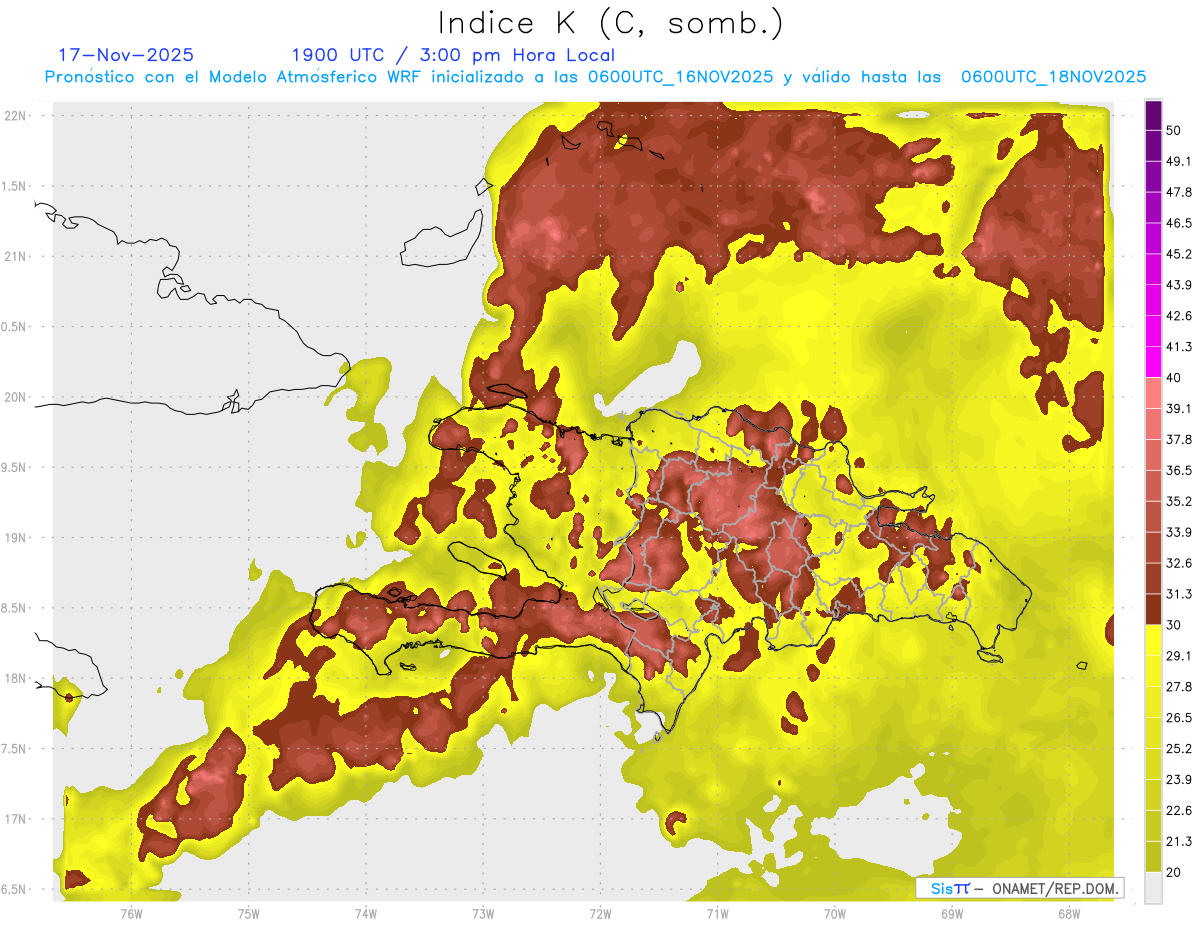Click legend value '22.6'

1179,811
